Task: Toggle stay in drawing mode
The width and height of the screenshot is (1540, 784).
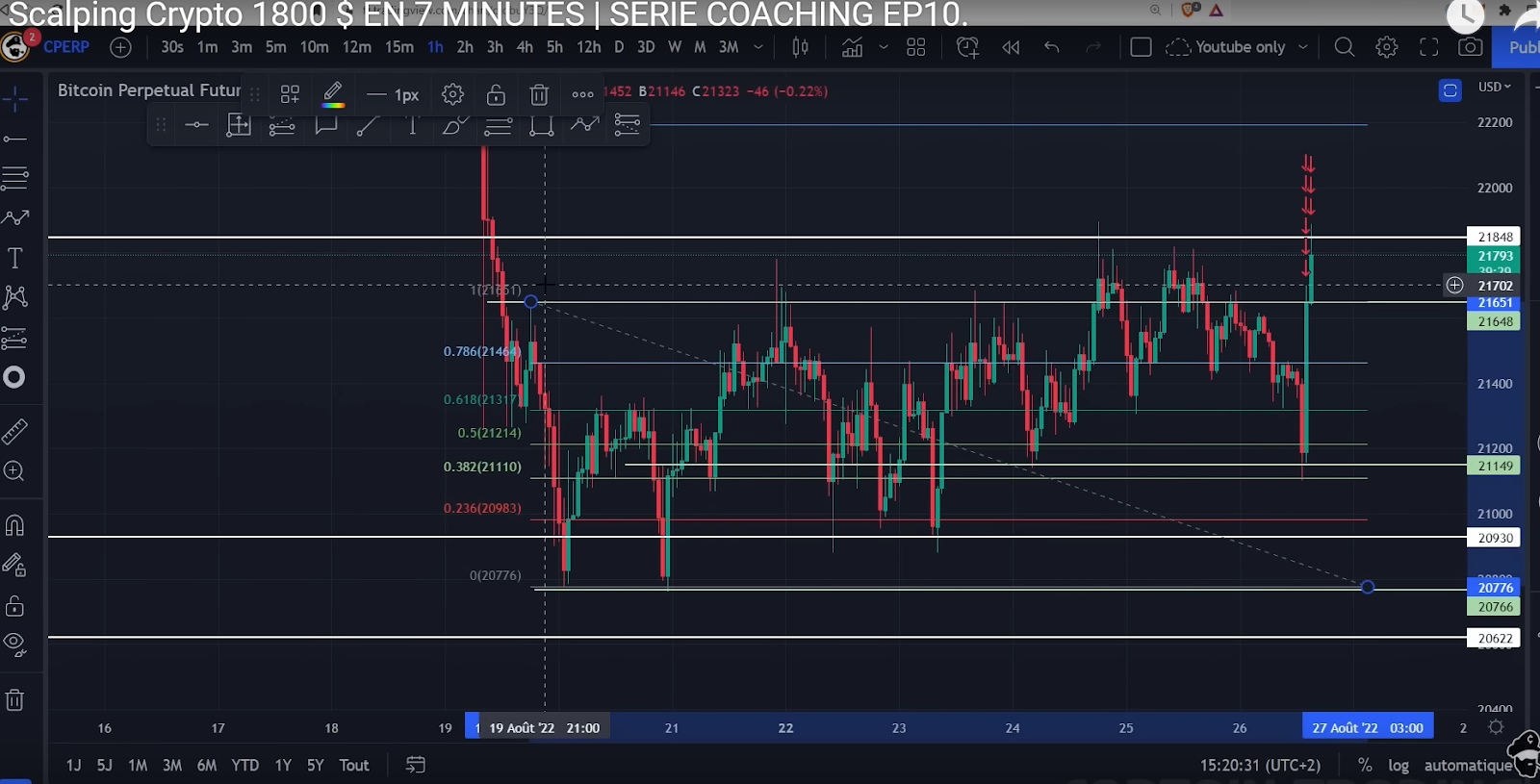Action: click(14, 566)
